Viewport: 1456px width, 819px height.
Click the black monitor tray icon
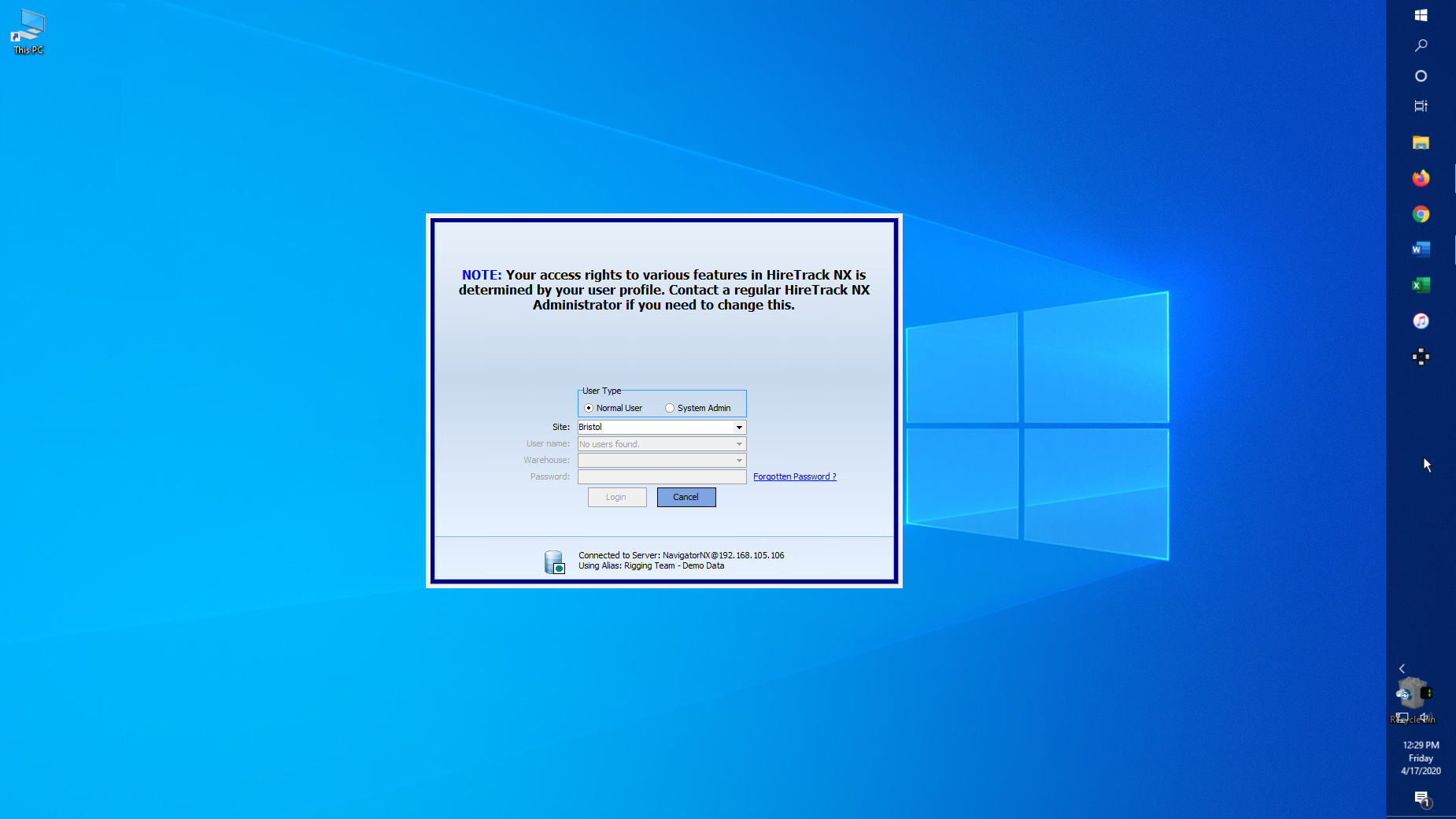coord(1426,693)
